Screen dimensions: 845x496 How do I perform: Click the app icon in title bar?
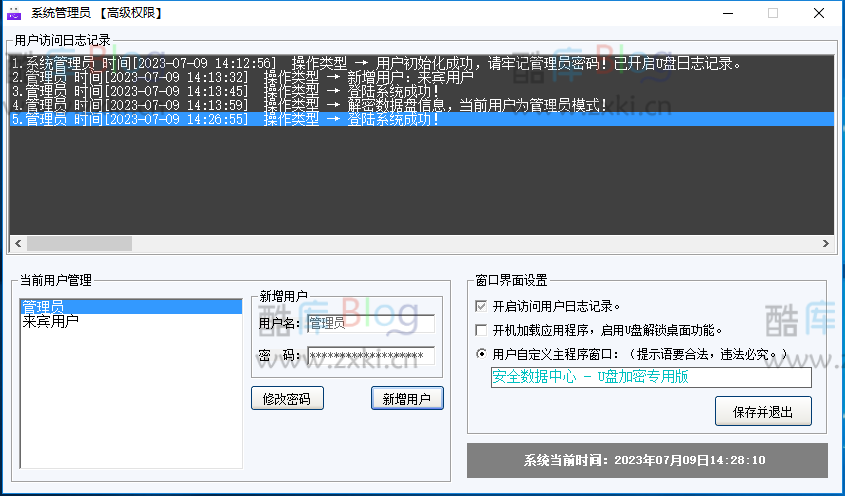[14, 13]
